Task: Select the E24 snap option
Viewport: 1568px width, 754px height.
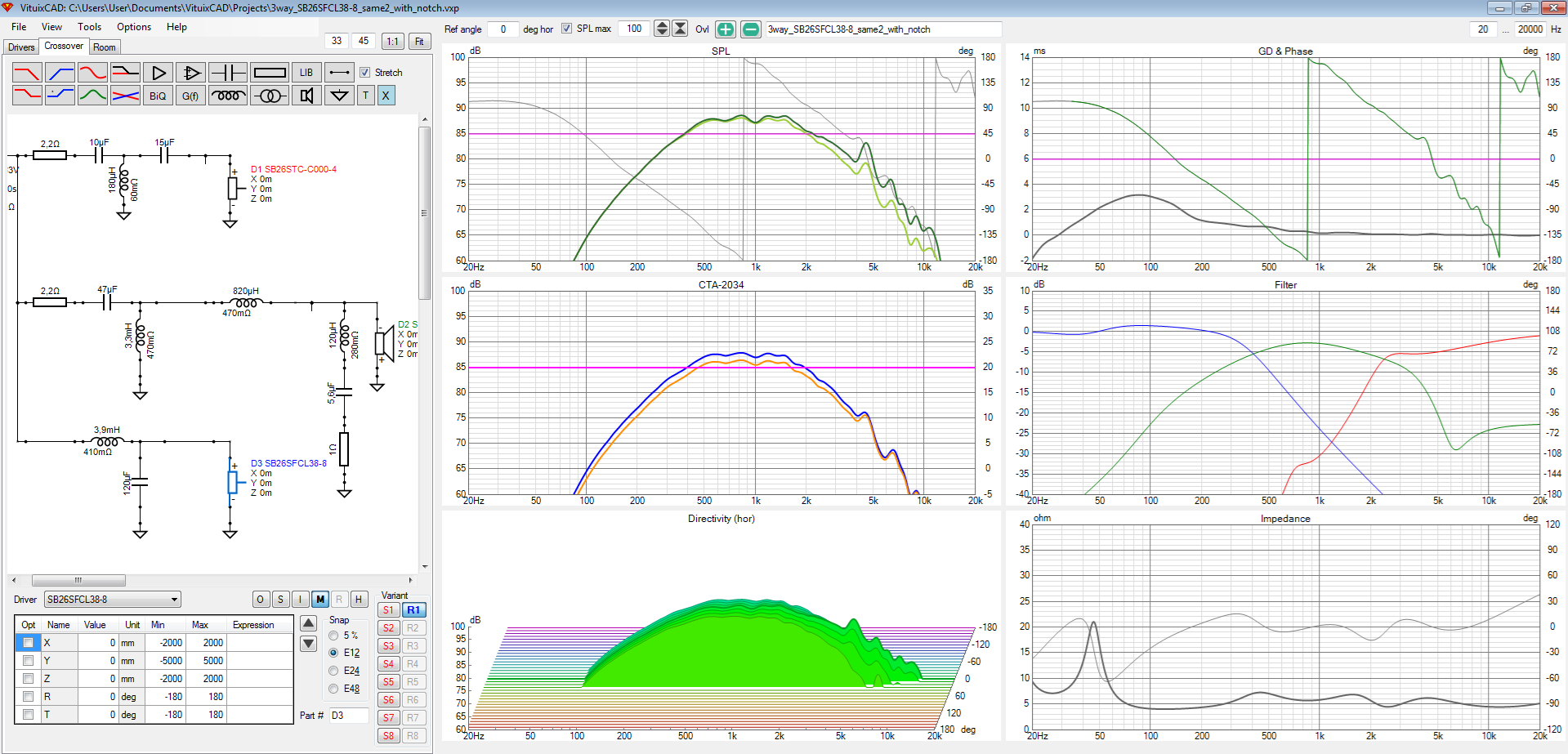Action: coord(333,671)
